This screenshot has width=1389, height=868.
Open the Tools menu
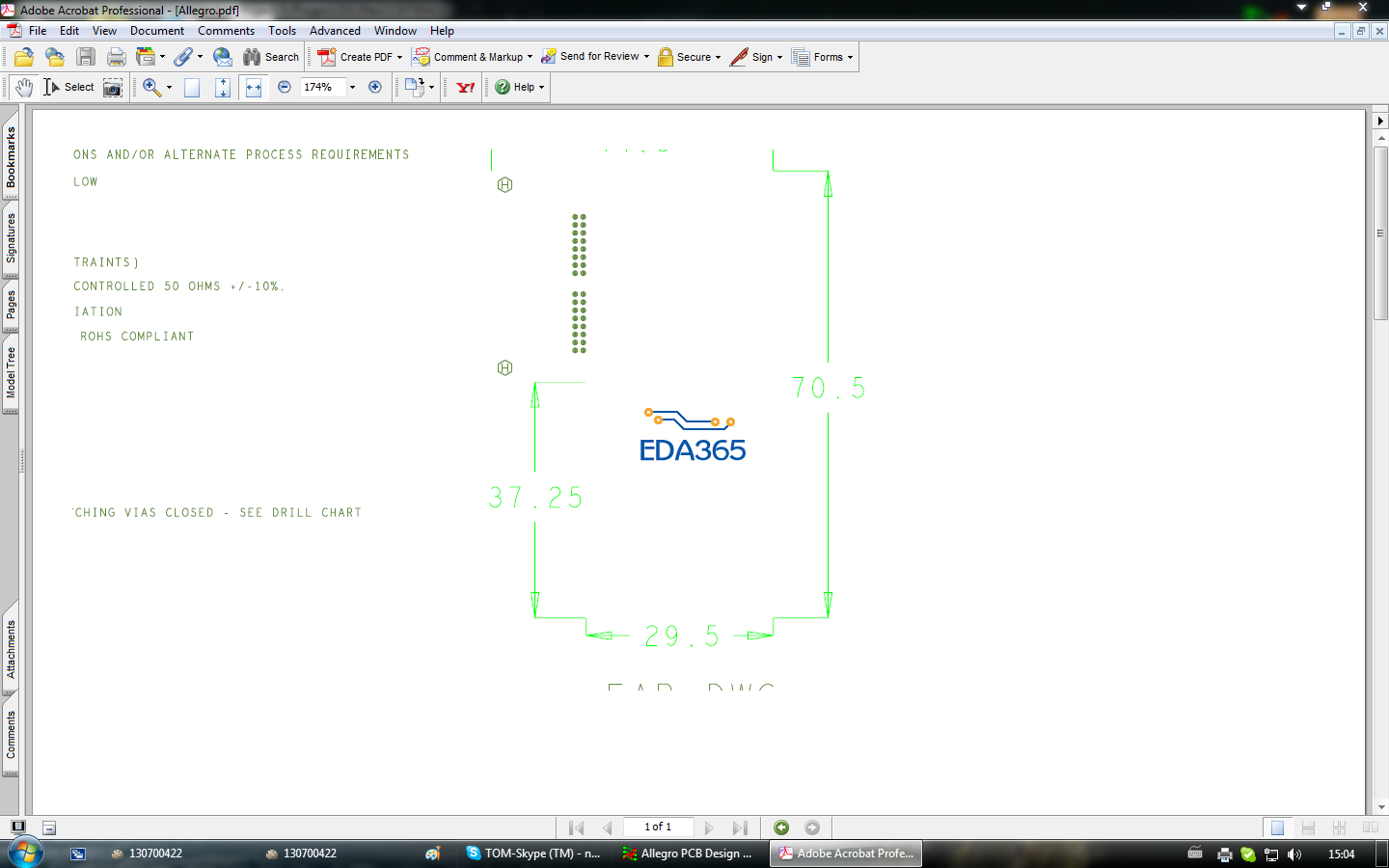[283, 31]
